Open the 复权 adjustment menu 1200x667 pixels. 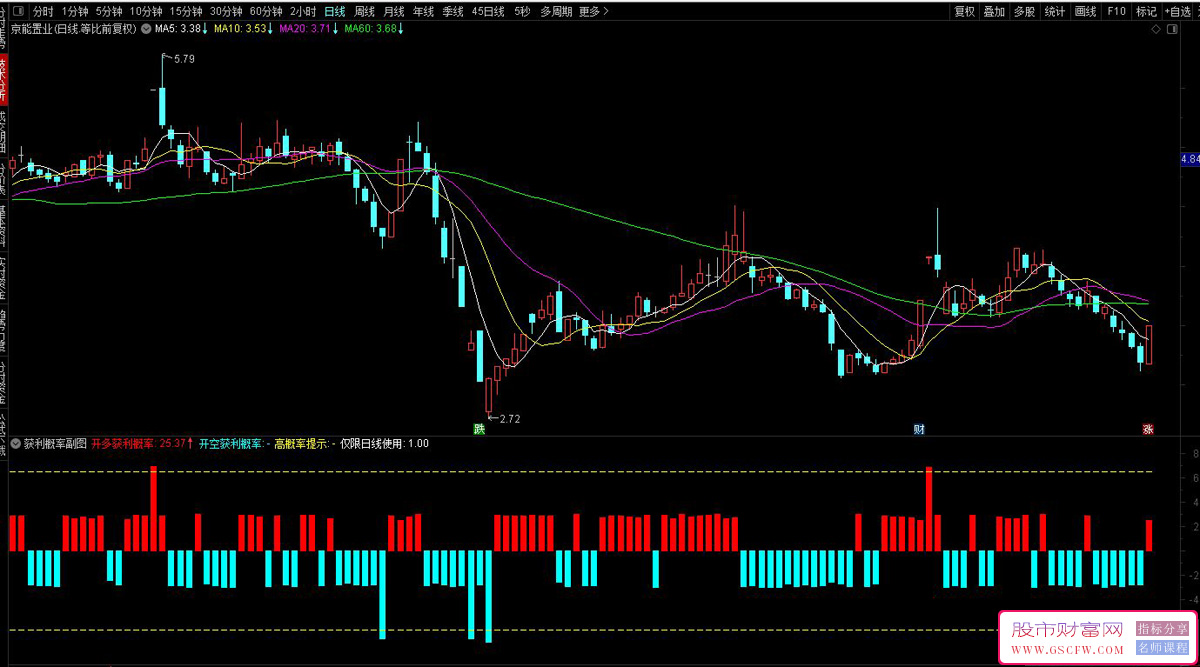coord(964,12)
